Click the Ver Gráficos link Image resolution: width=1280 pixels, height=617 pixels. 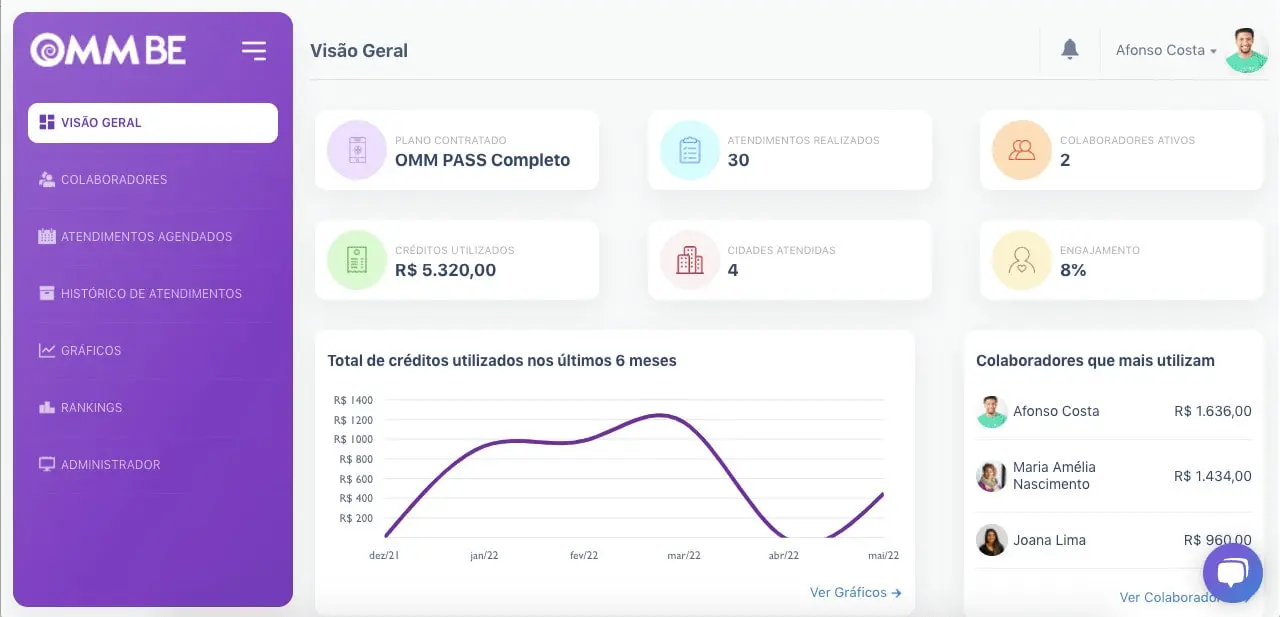pyautogui.click(x=855, y=592)
